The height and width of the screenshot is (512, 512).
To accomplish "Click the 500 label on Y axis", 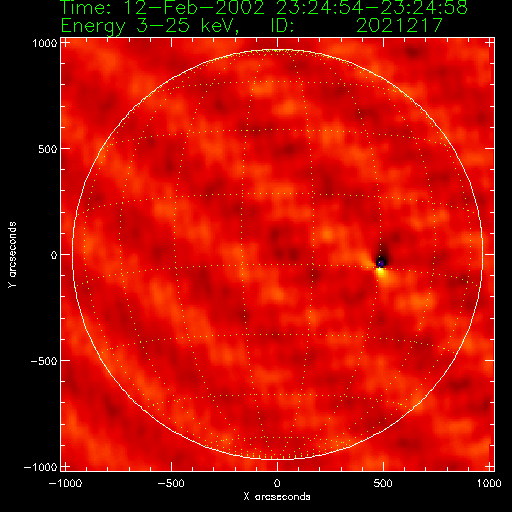I will click(47, 149).
